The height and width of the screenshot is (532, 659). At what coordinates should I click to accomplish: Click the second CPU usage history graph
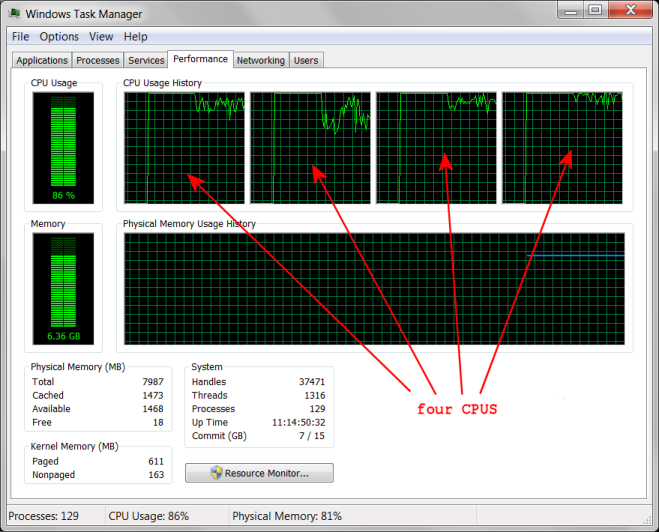click(x=310, y=148)
